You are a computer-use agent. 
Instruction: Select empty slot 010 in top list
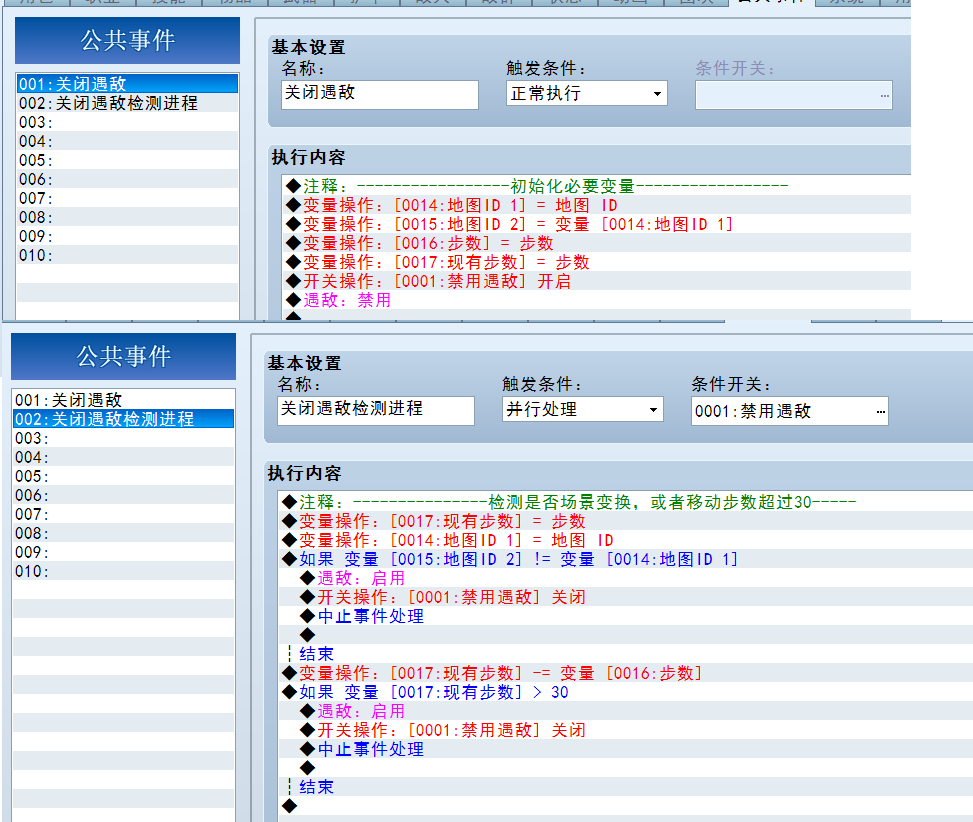127,255
